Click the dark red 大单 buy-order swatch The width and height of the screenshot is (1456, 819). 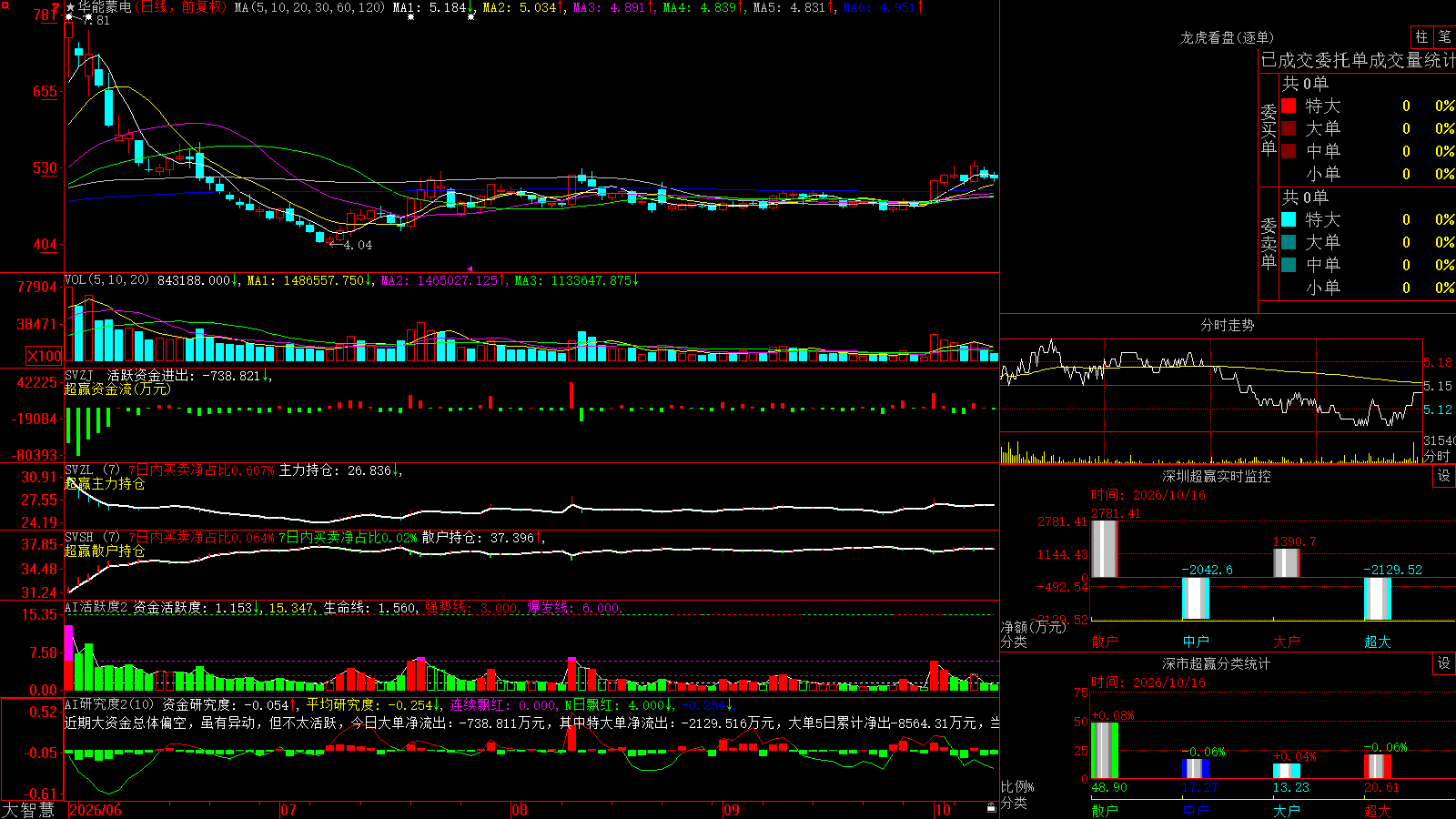[x=1289, y=128]
